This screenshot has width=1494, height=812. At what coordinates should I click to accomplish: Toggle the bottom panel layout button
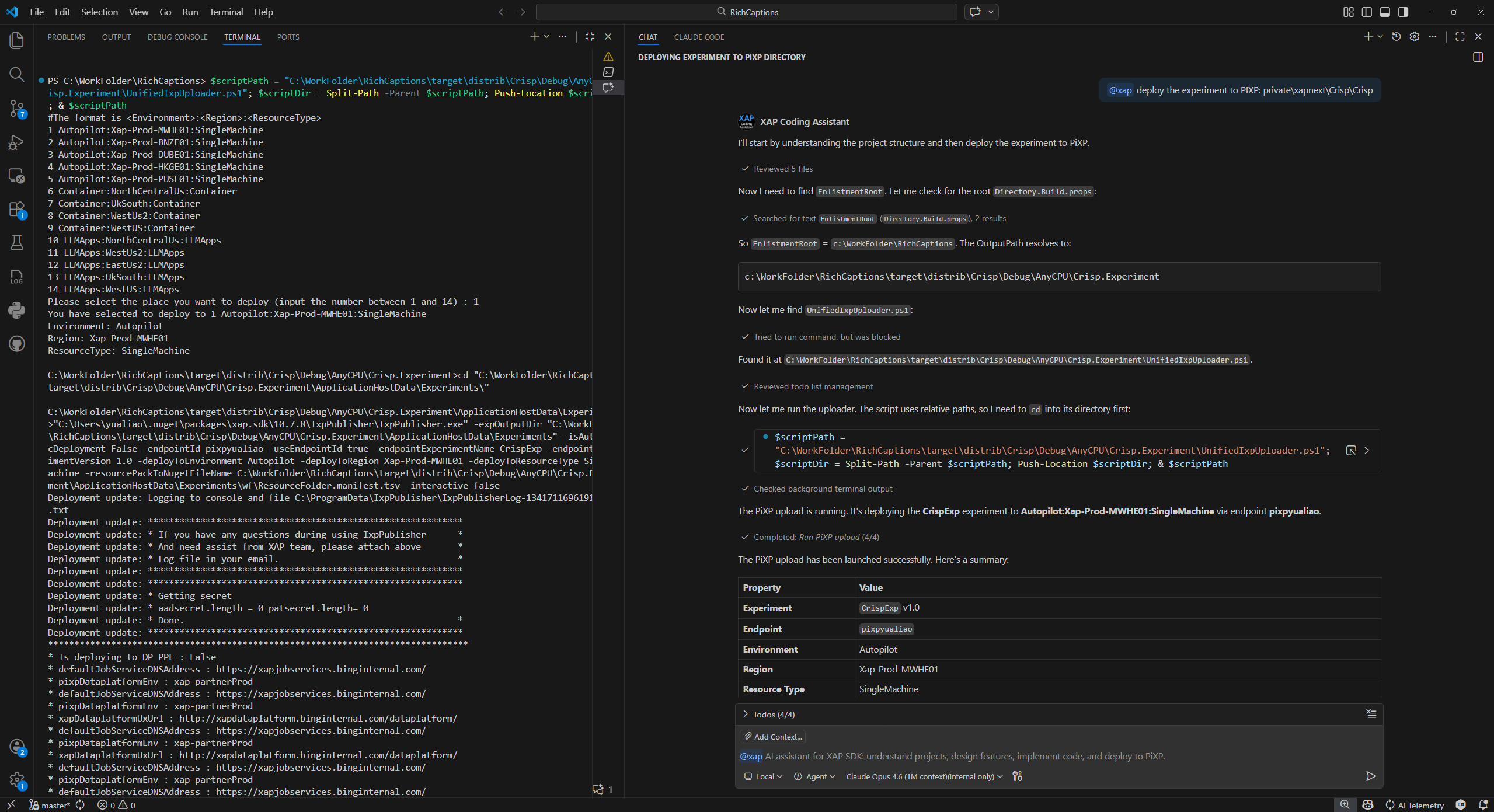[1385, 12]
